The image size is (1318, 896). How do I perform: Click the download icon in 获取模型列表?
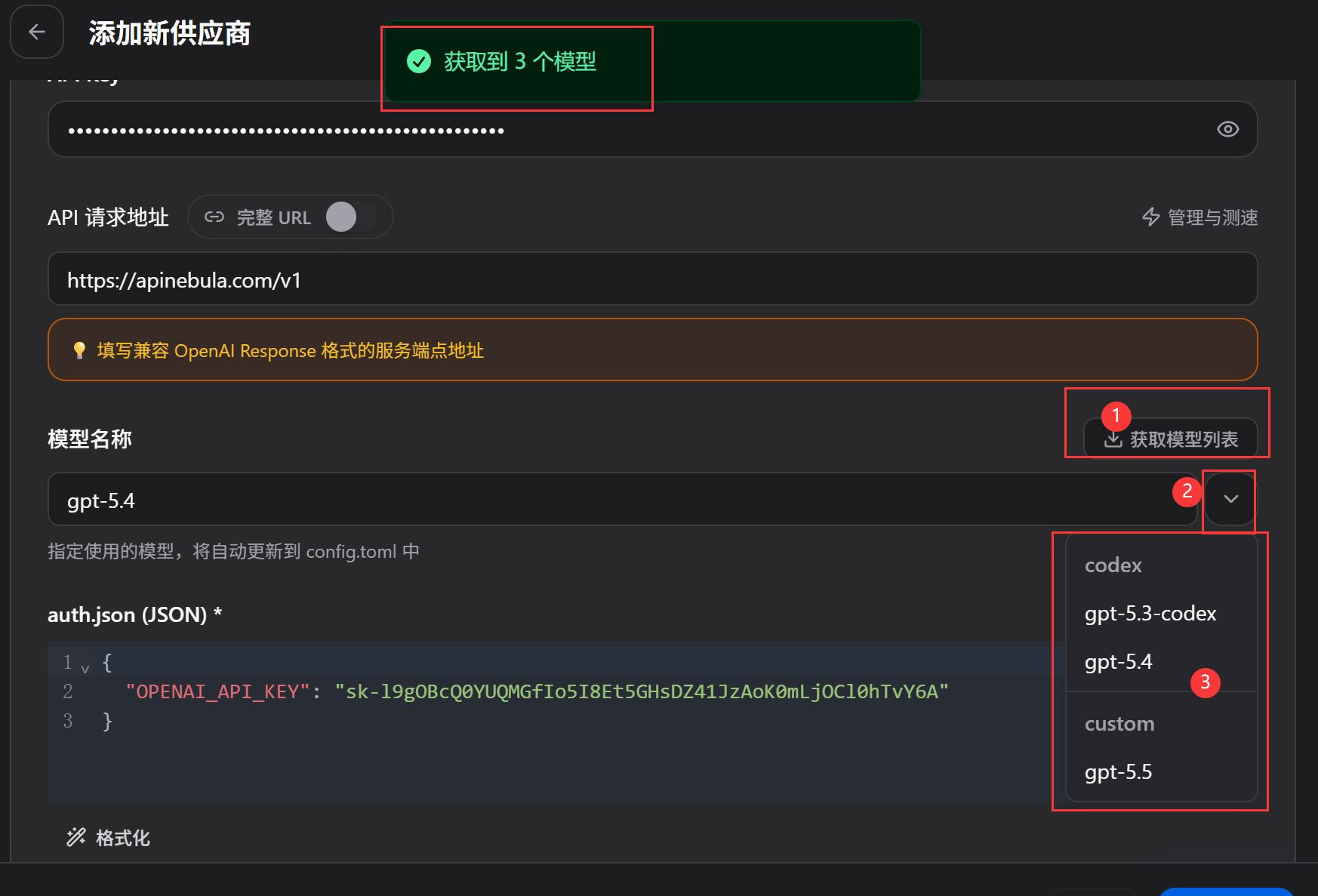click(x=1113, y=439)
